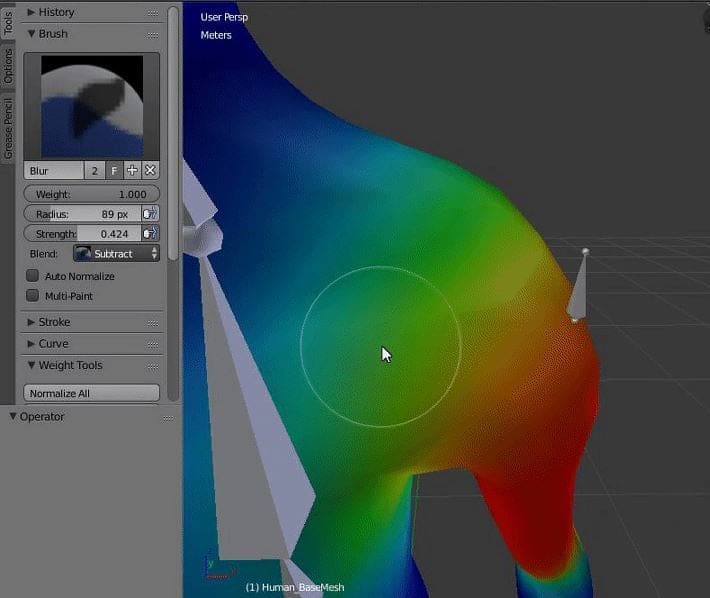Toggle the fake user F button

click(x=114, y=171)
